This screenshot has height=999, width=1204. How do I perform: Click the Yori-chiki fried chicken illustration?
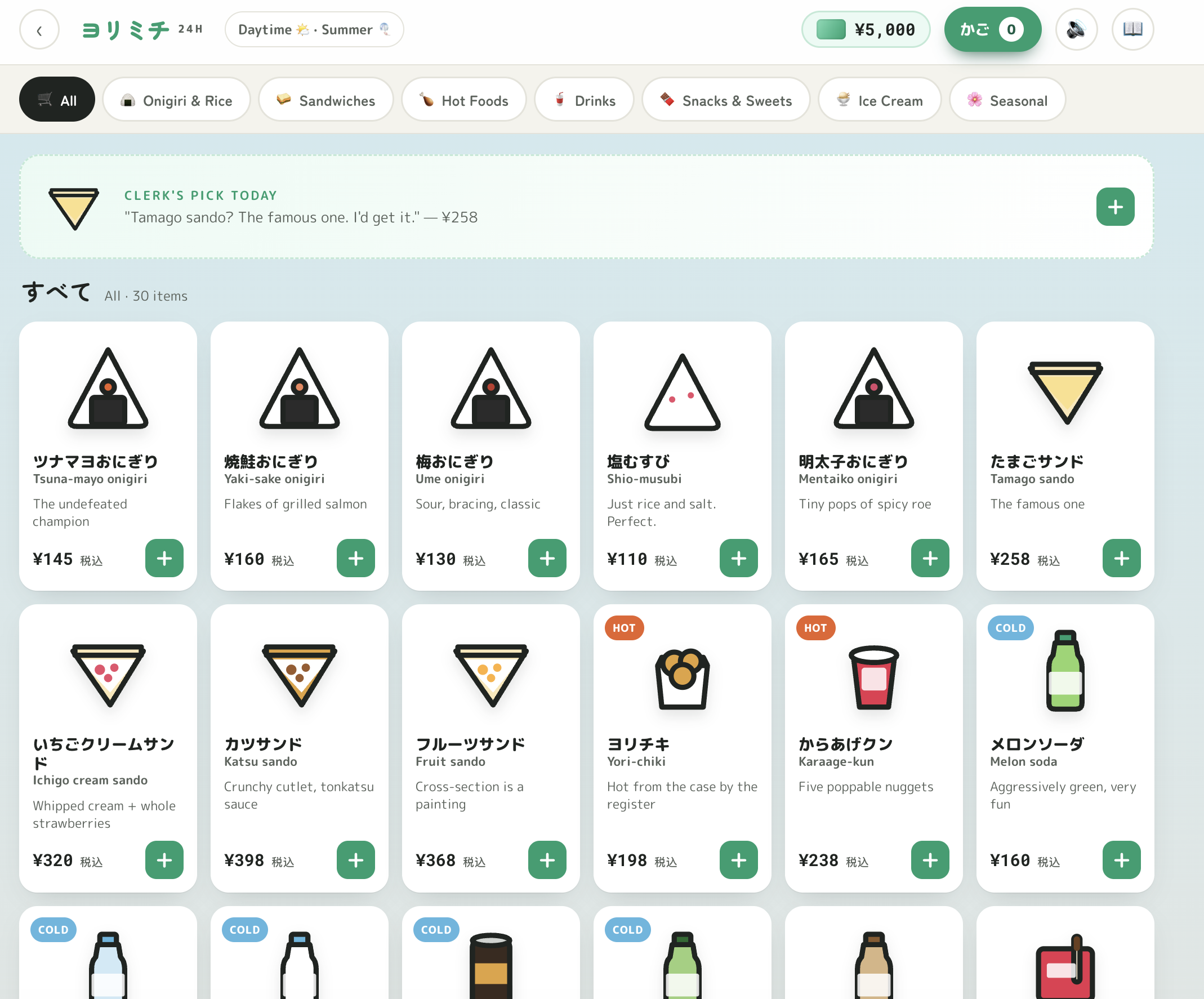(683, 679)
